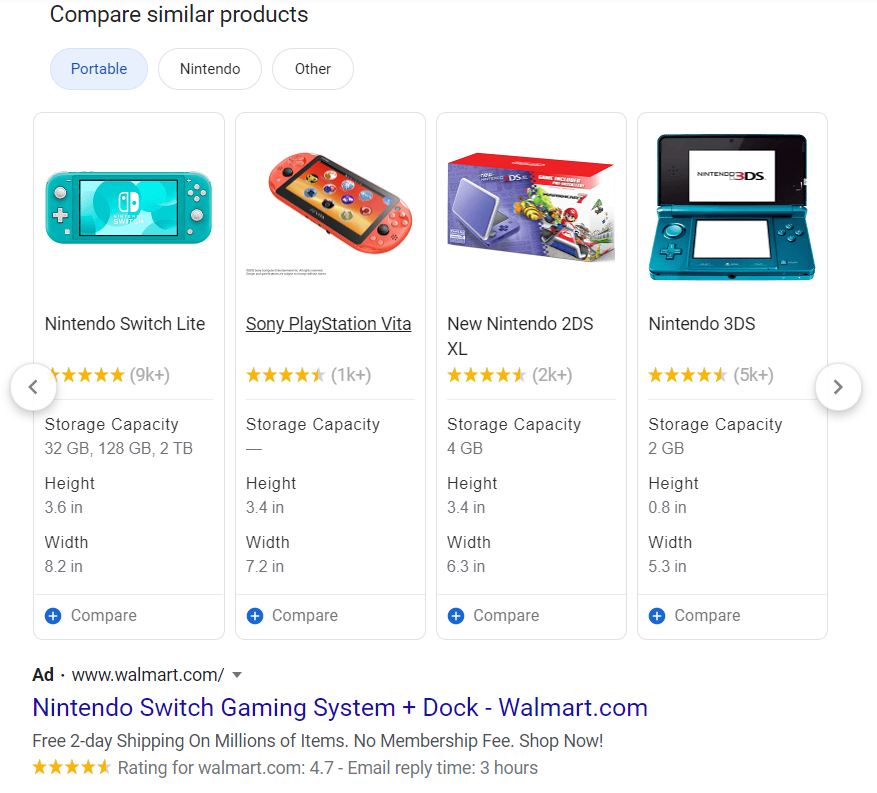Select the Nintendo Switch Lite product title
Screen dimensions: 877x793
[123, 323]
